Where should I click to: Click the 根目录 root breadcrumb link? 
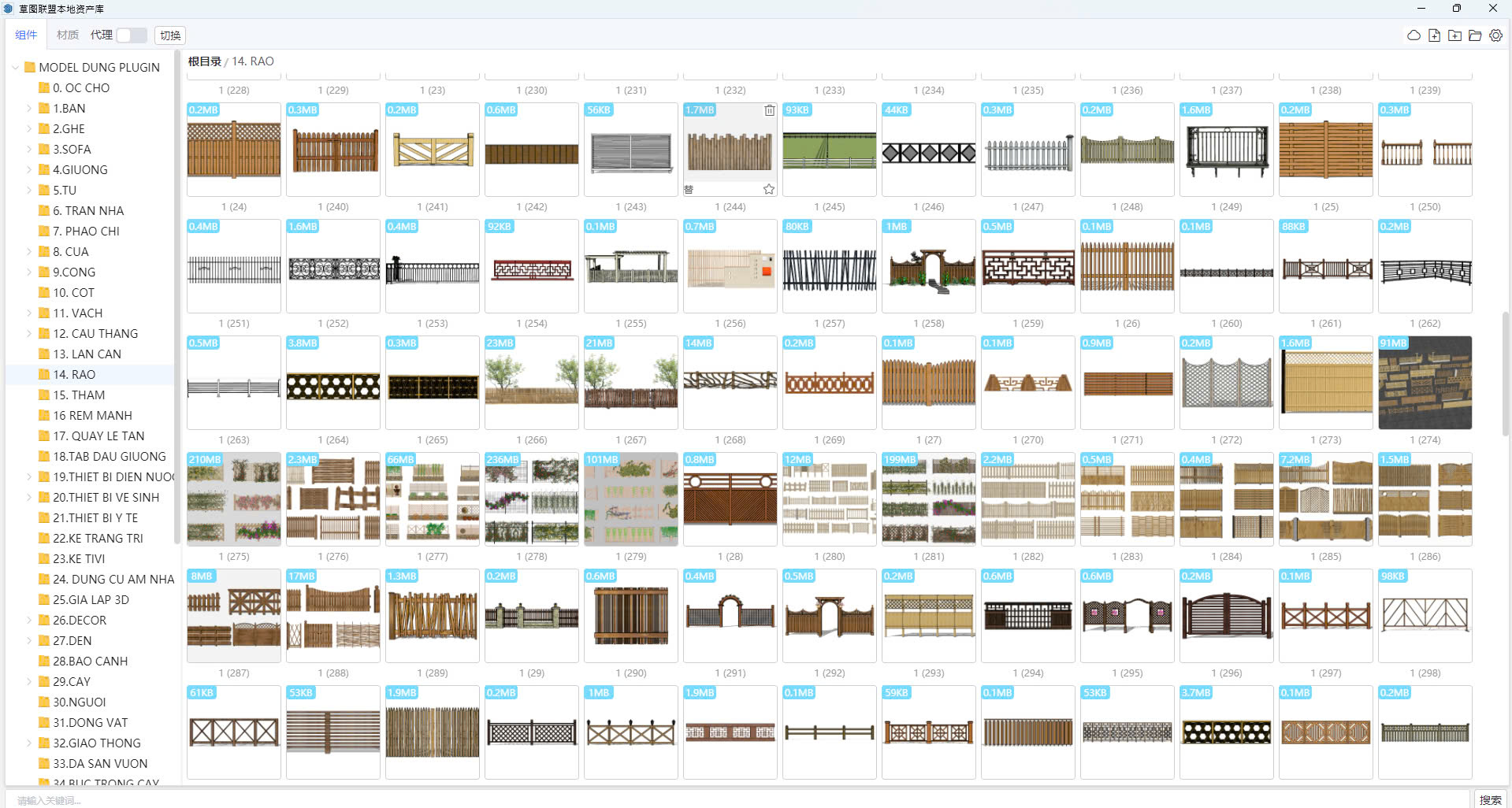tap(204, 61)
